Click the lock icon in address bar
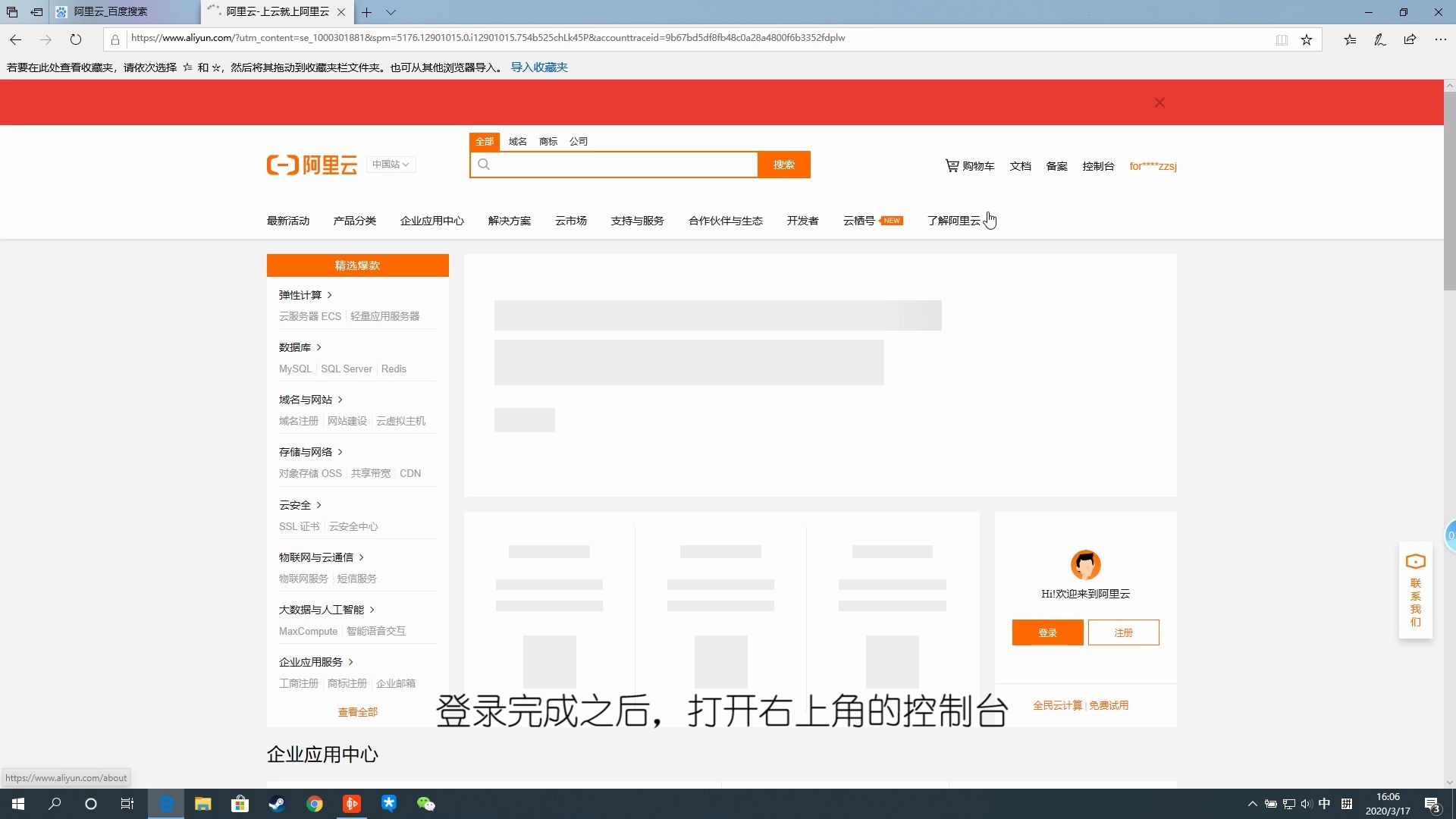Screen dimensions: 1456x819 point(115,39)
